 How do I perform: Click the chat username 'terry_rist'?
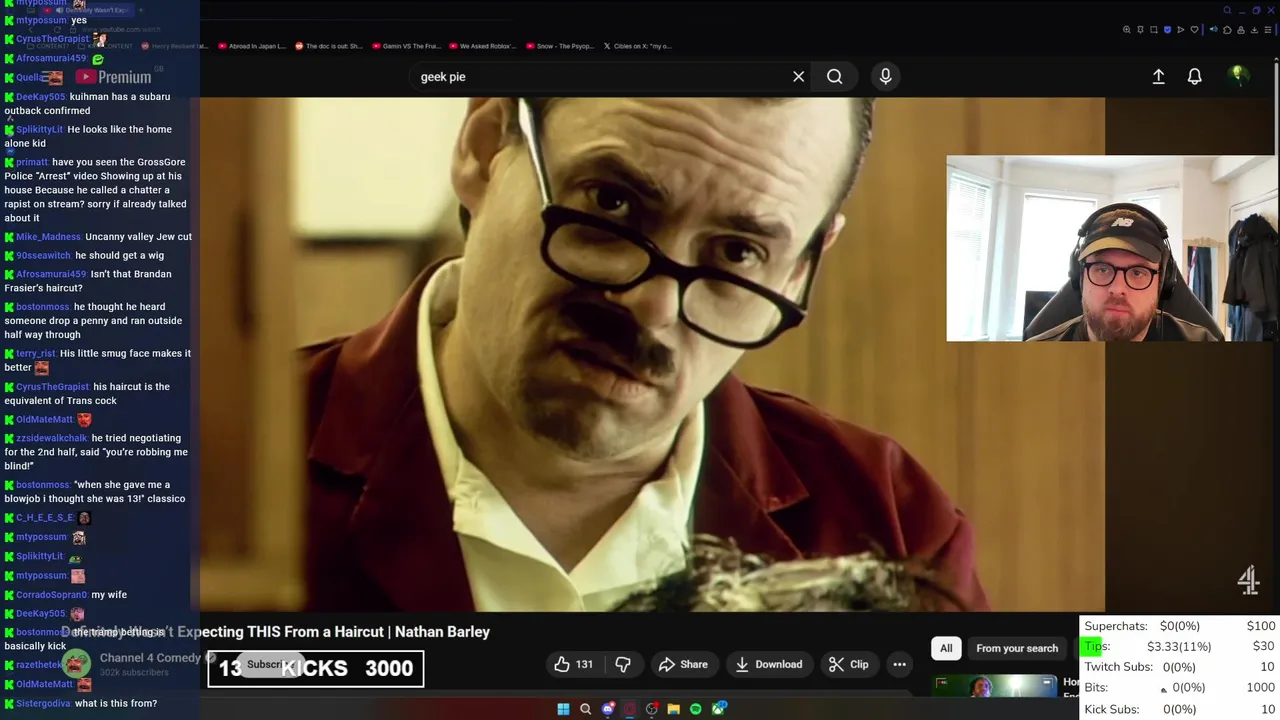pos(36,354)
